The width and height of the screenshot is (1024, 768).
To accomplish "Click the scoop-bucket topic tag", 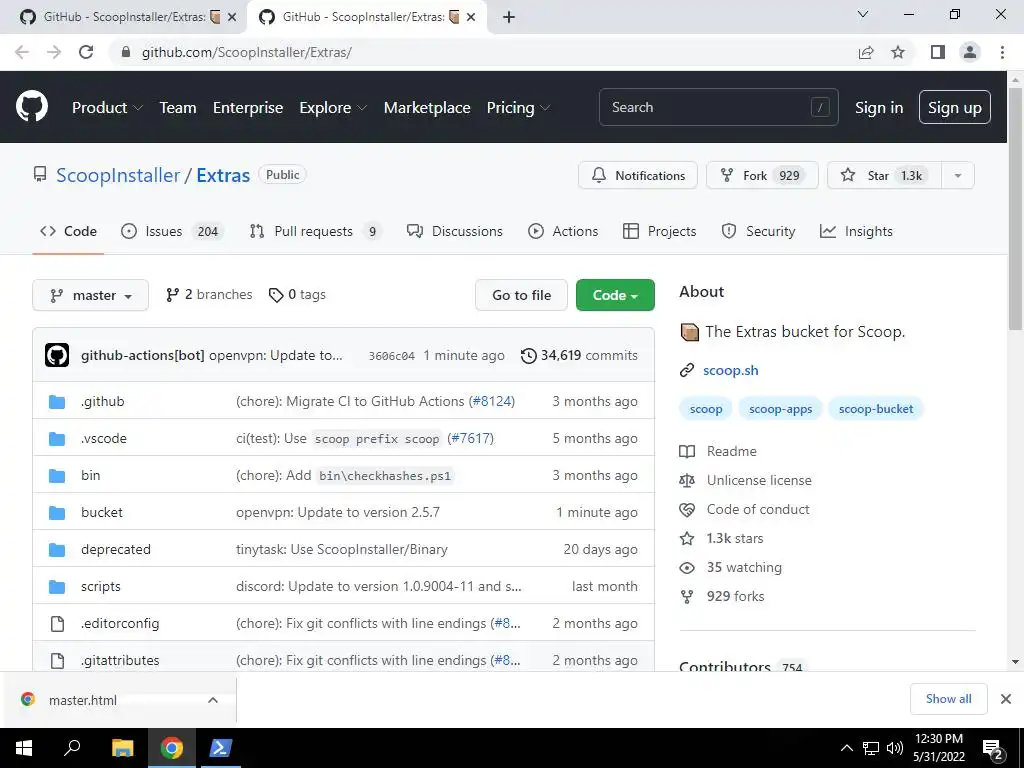I will coord(876,409).
